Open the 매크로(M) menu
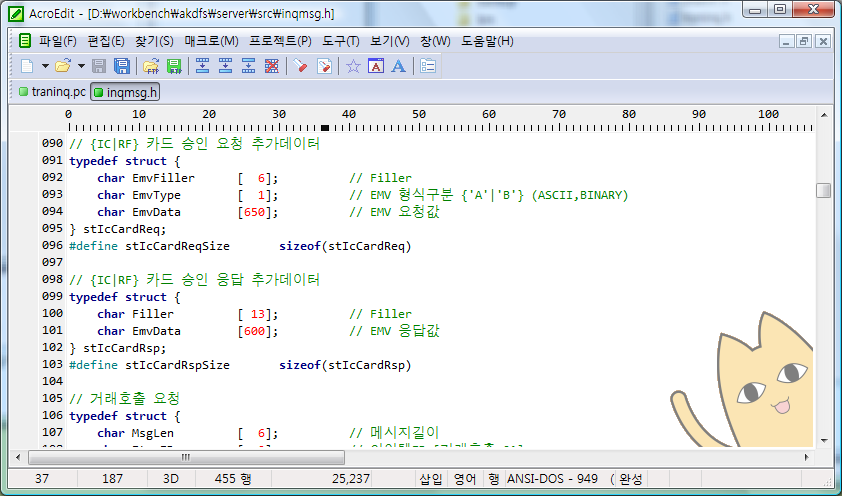This screenshot has height=496, width=842. (x=211, y=41)
